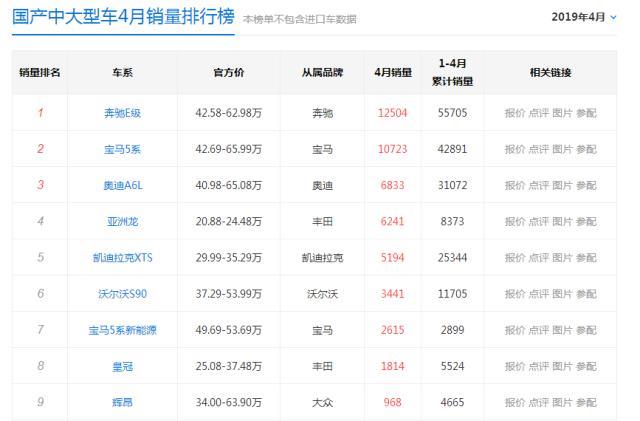Select the April sales value 12504
The height and width of the screenshot is (421, 640).
pos(393,113)
